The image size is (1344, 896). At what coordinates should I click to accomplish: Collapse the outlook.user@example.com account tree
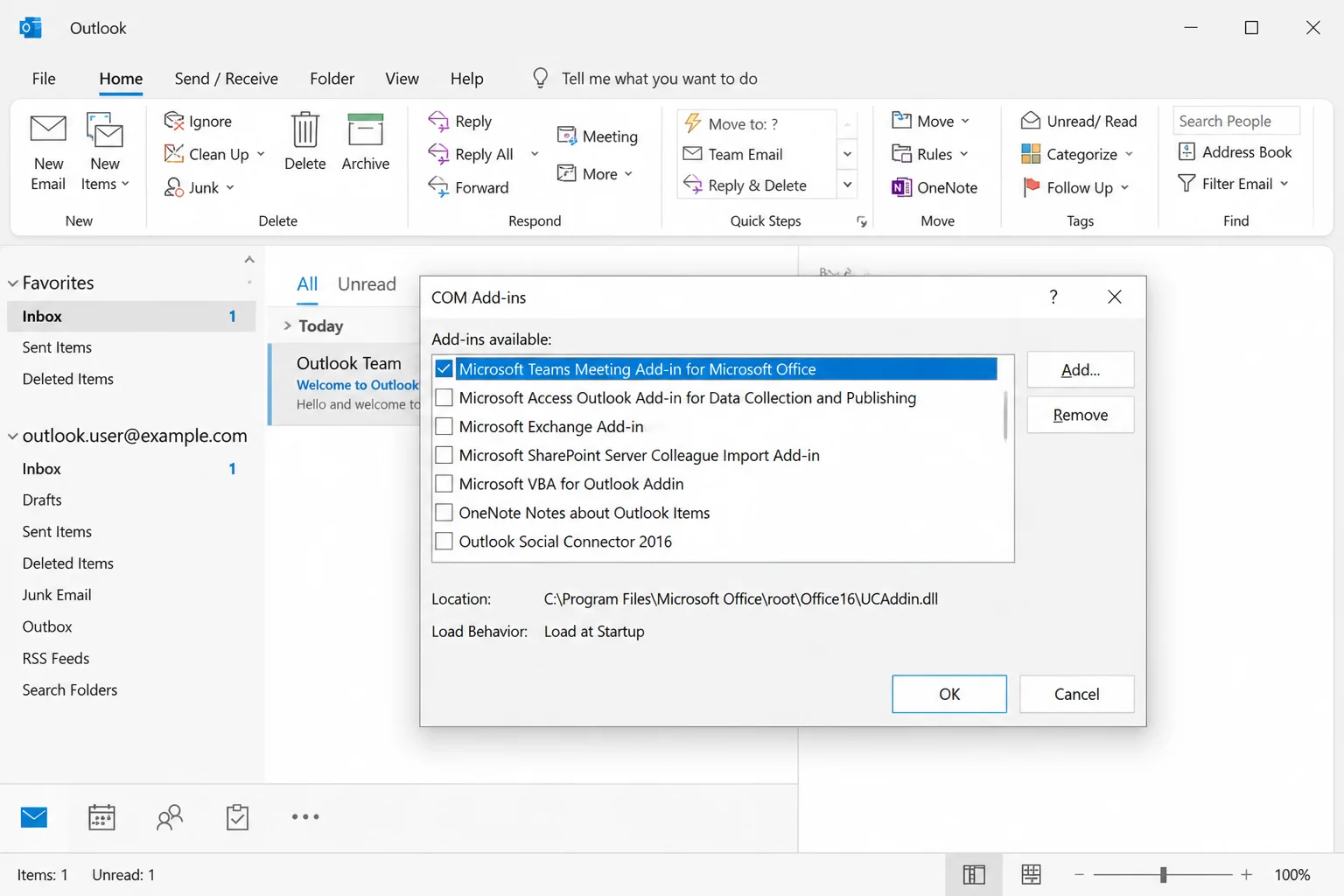tap(13, 436)
